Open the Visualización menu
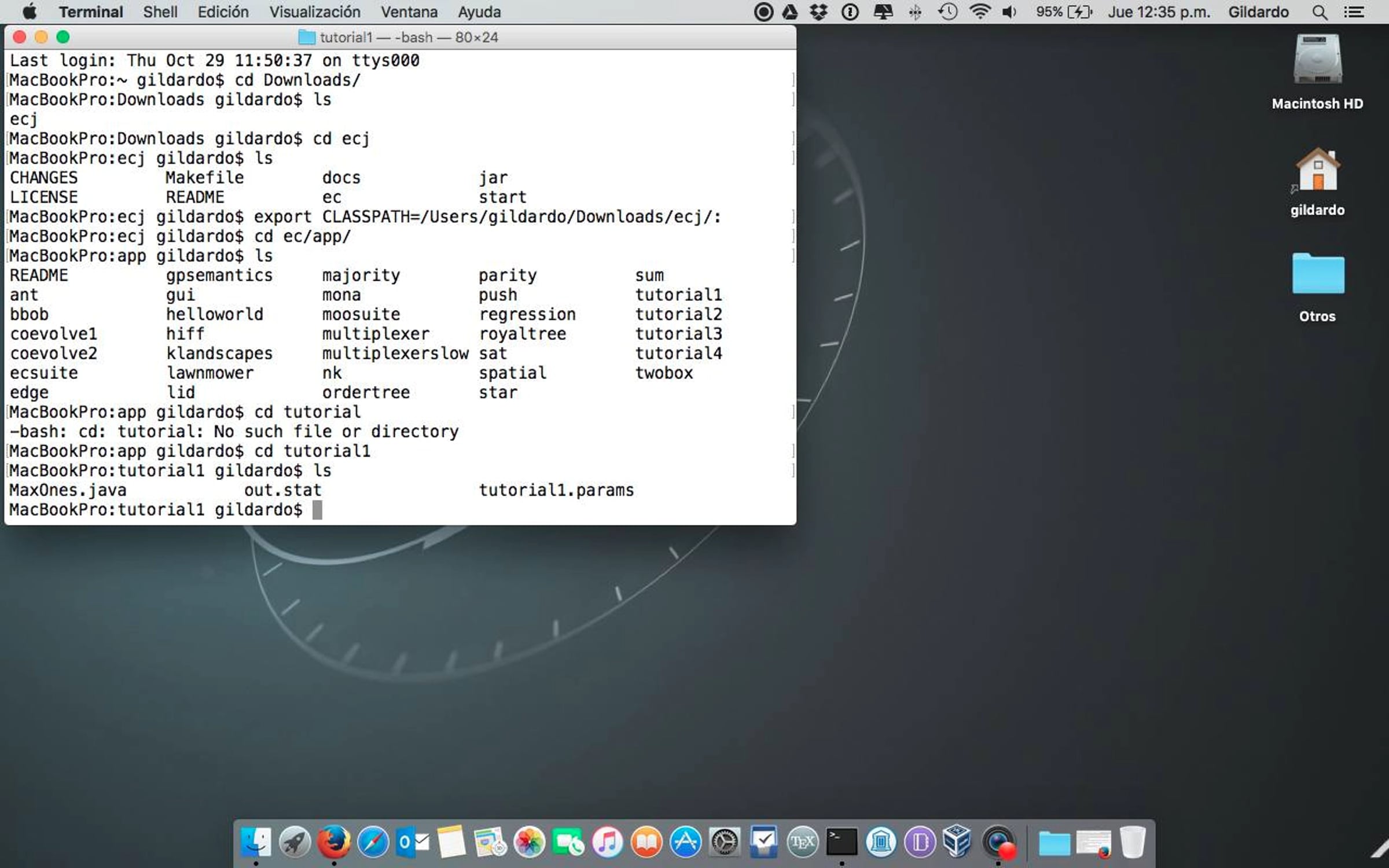Image resolution: width=1389 pixels, height=868 pixels. 314,12
